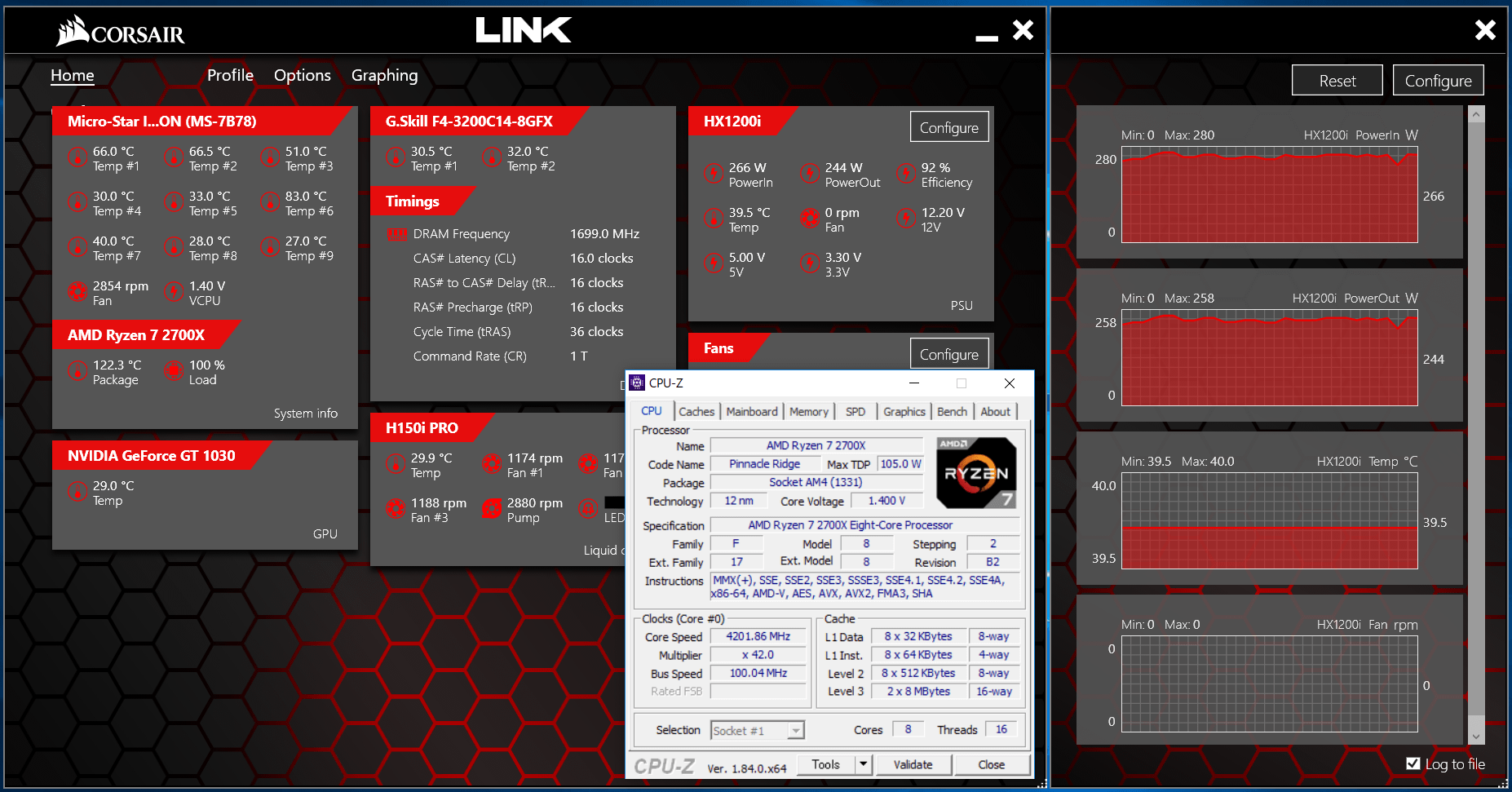This screenshot has width=1512, height=792.
Task: Click the graphing panel scroll up arrow
Action: click(1476, 115)
